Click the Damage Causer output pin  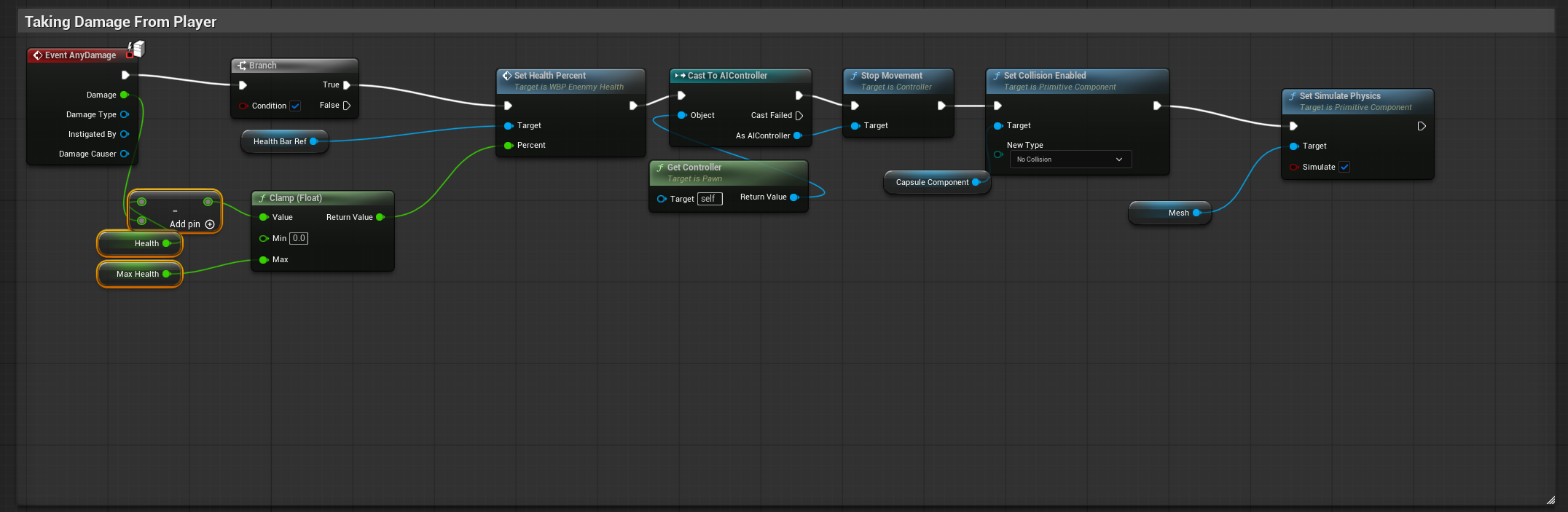tap(125, 154)
